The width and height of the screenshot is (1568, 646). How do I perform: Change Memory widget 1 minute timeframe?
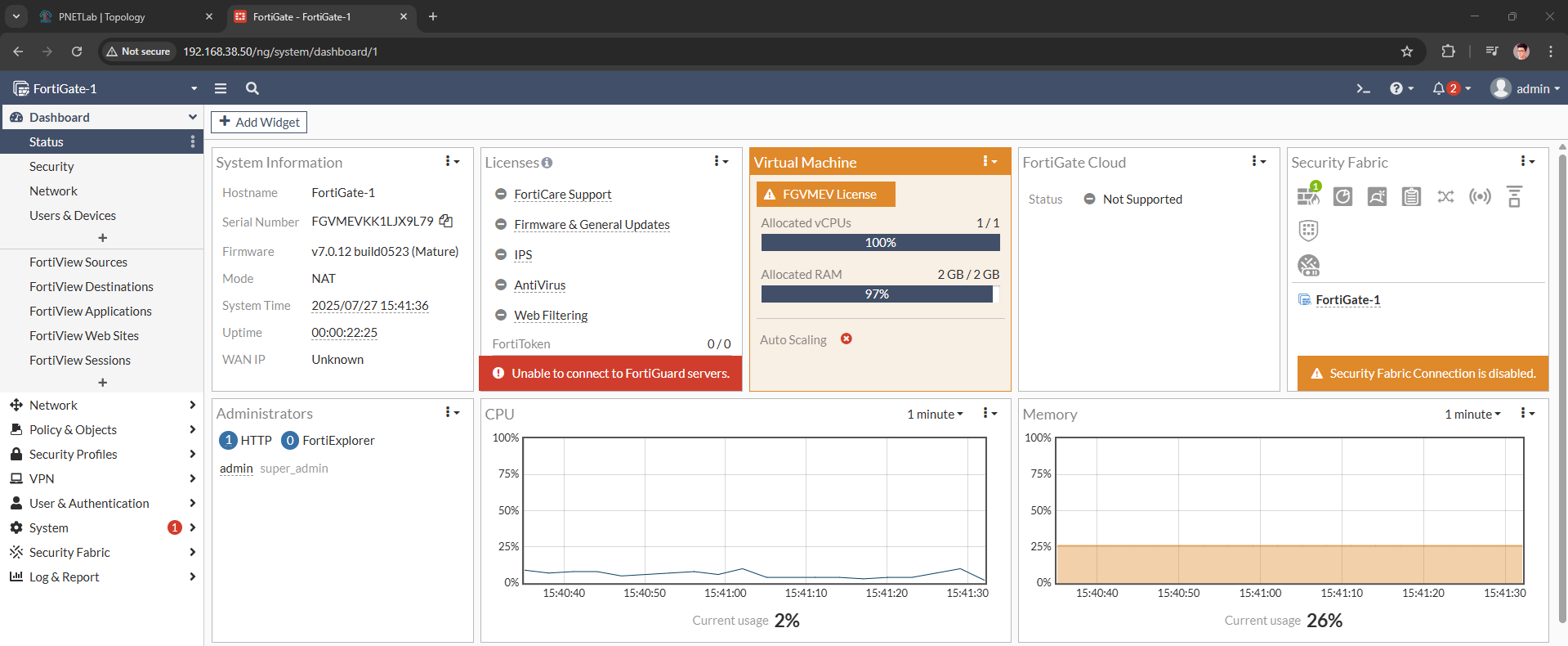click(1472, 415)
